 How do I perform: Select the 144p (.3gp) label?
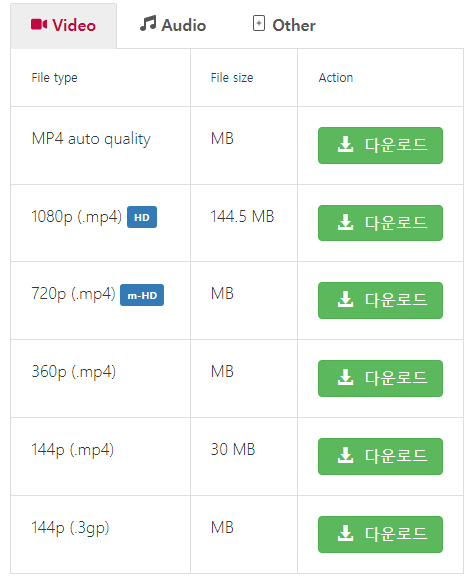(70, 528)
